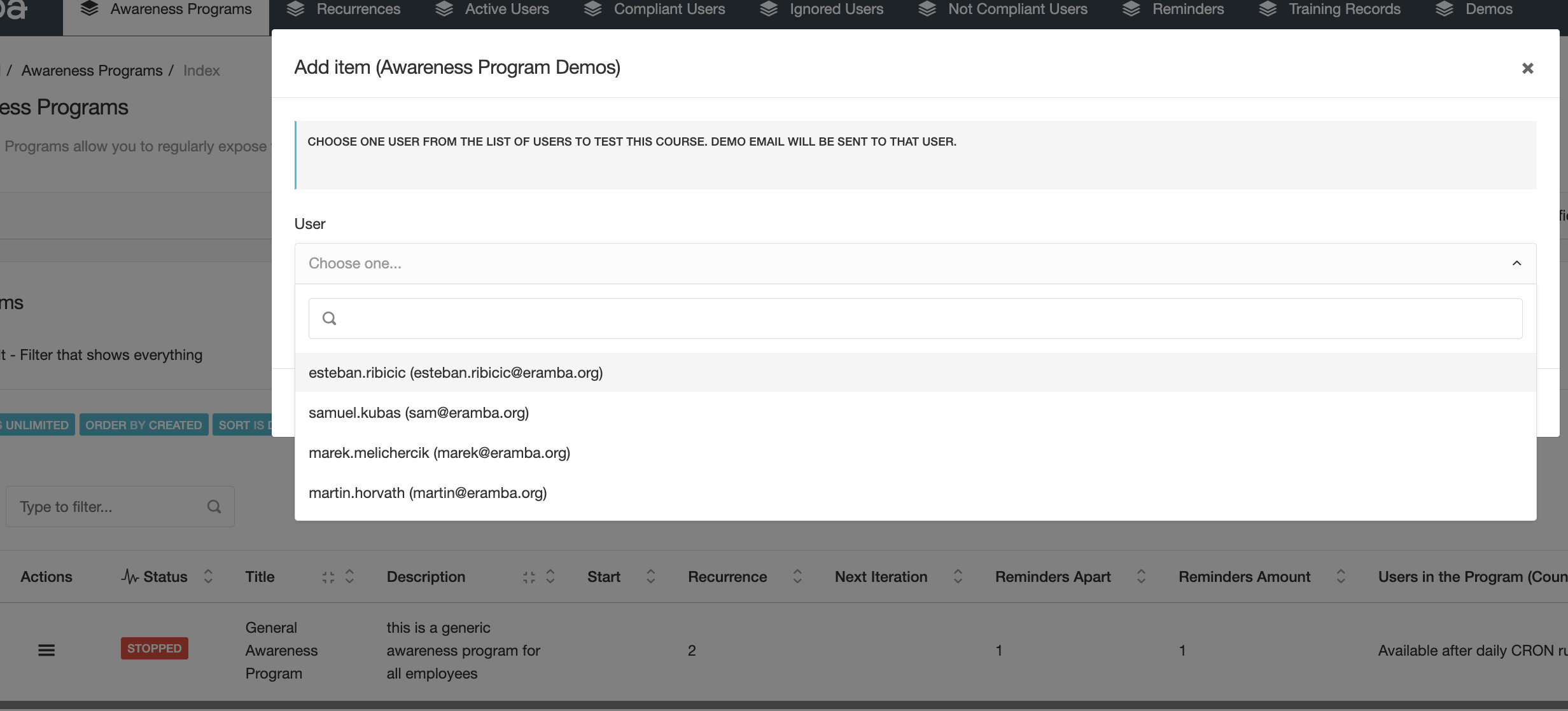The height and width of the screenshot is (711, 1568).
Task: Open the Not Compliant Users tab
Action: pyautogui.click(x=1018, y=9)
